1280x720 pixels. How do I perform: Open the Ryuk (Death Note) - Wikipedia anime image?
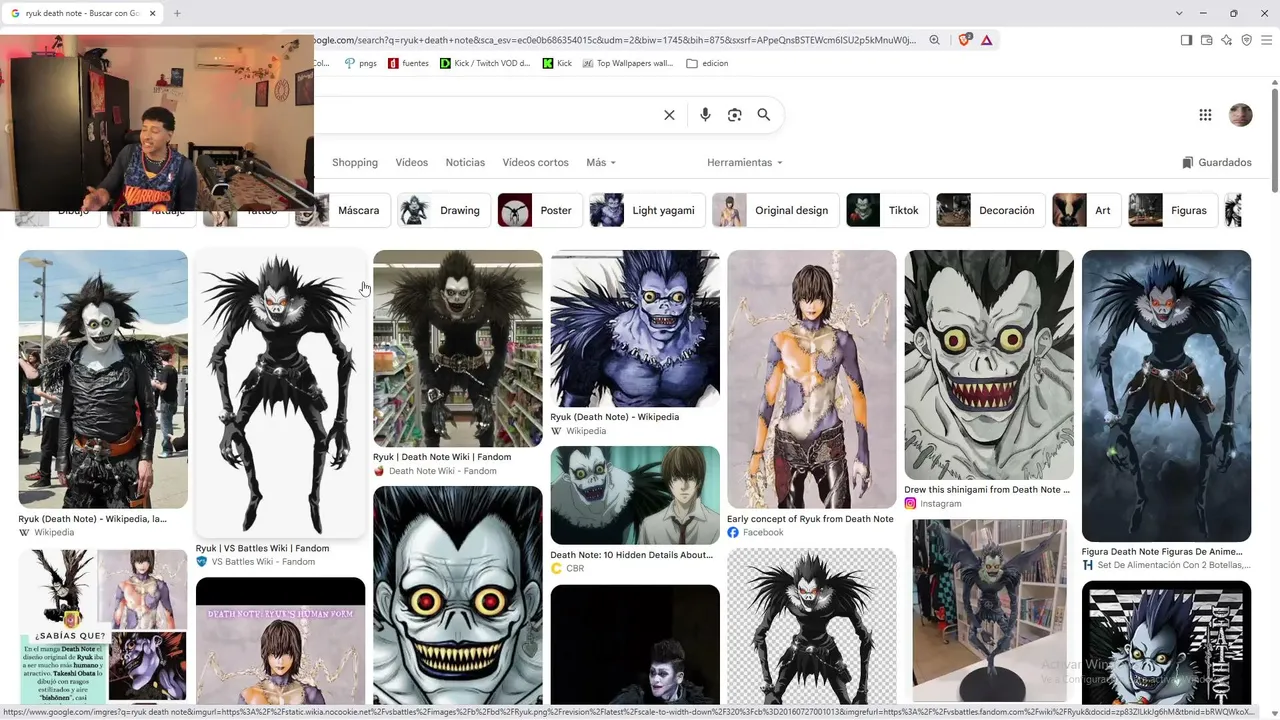click(635, 328)
